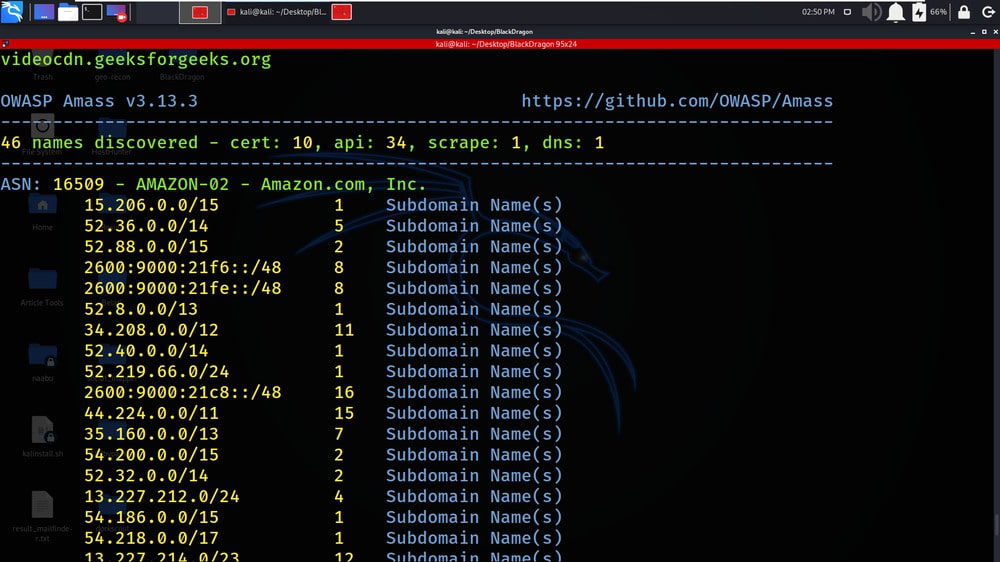Click the 2600:9000:21fe::/48 netblock

(182, 288)
